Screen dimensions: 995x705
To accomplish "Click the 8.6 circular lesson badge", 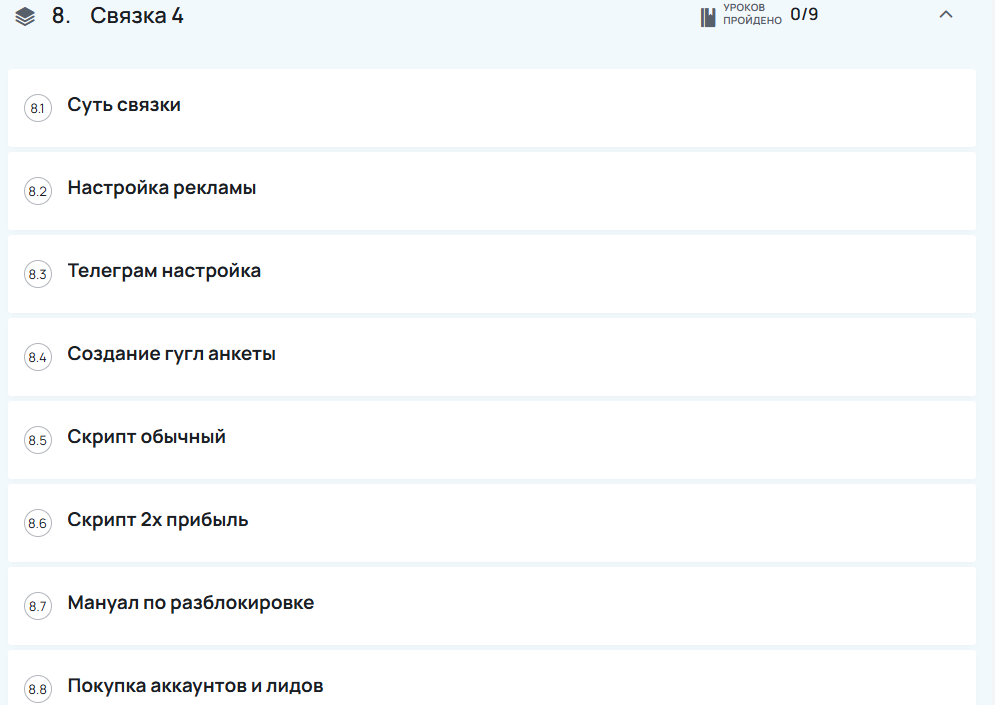I will (x=37, y=523).
